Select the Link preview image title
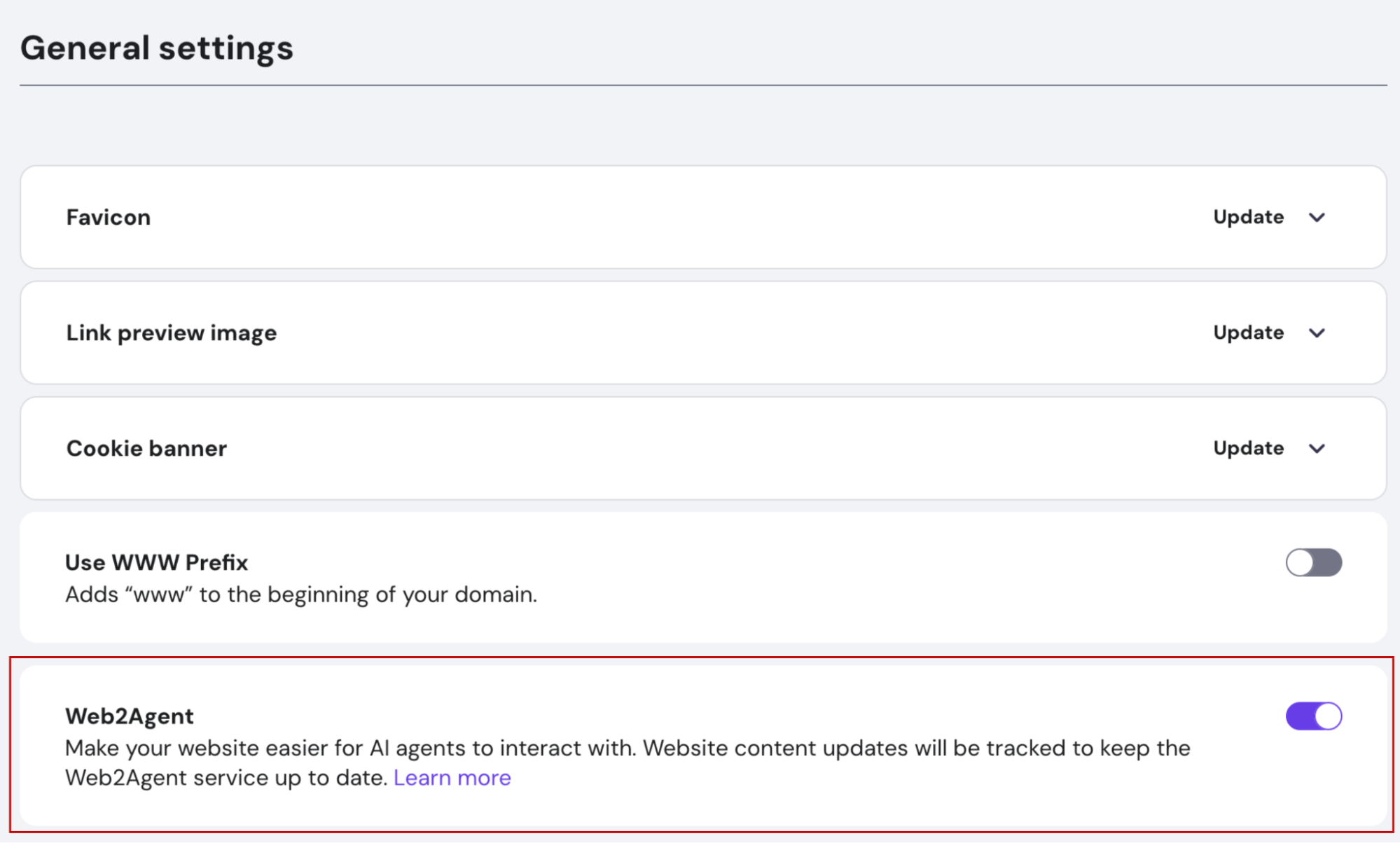 172,333
